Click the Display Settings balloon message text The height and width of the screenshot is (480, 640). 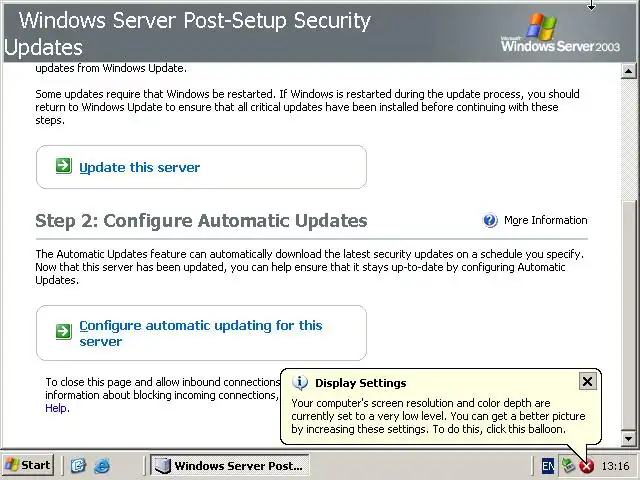(x=438, y=416)
